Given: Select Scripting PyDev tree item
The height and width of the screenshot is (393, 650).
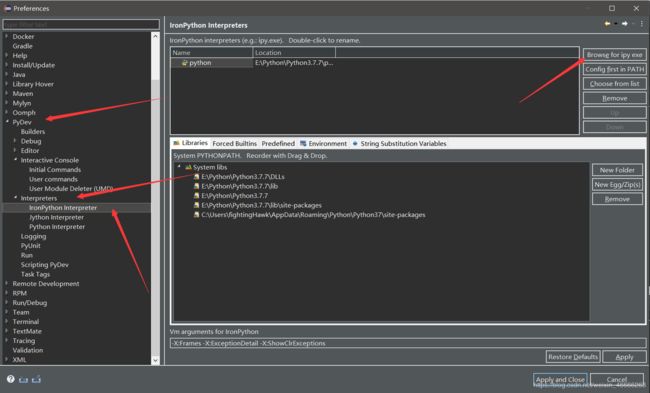Looking at the screenshot, I should 45,264.
